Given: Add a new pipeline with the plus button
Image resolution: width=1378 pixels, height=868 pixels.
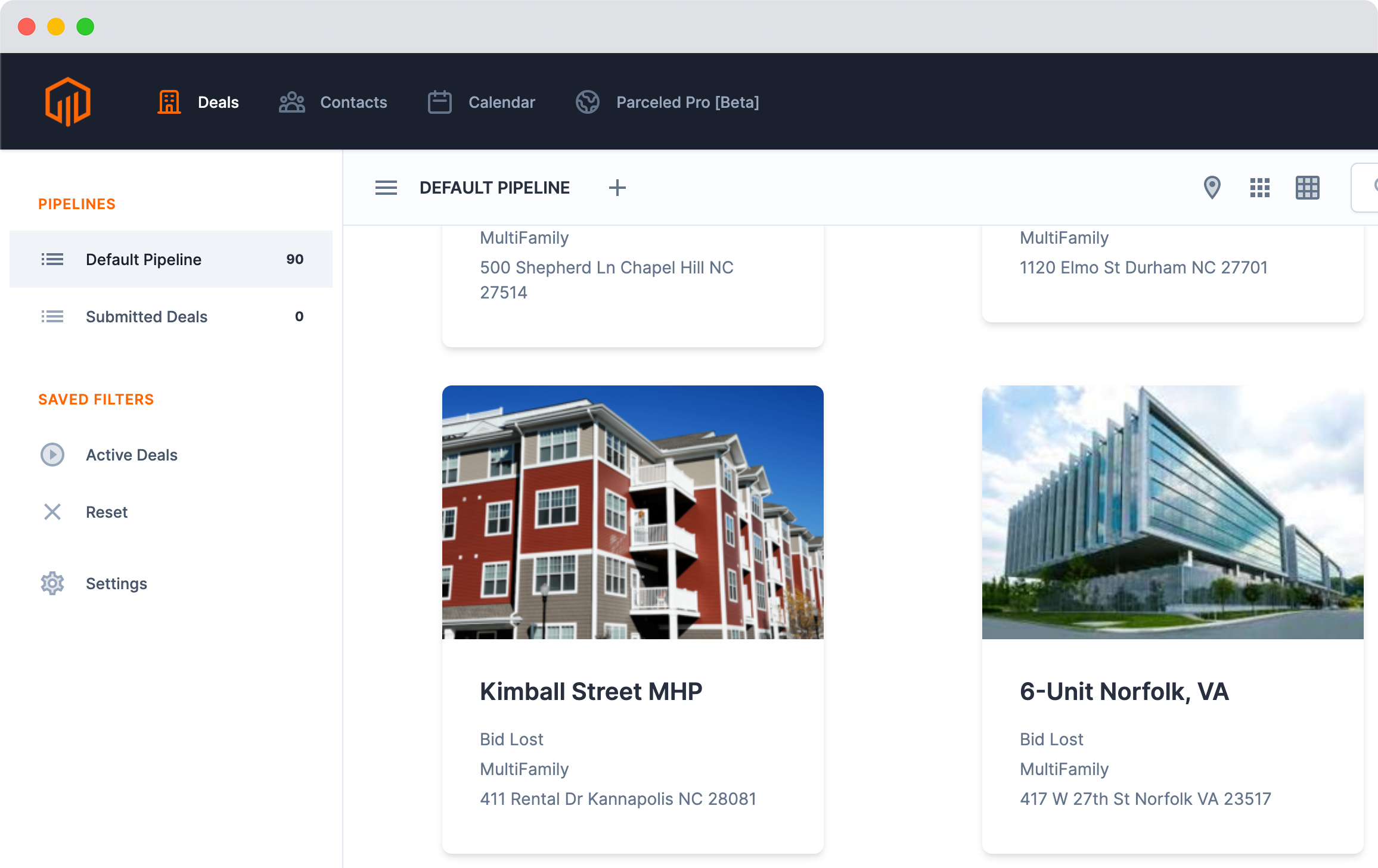Looking at the screenshot, I should point(617,187).
